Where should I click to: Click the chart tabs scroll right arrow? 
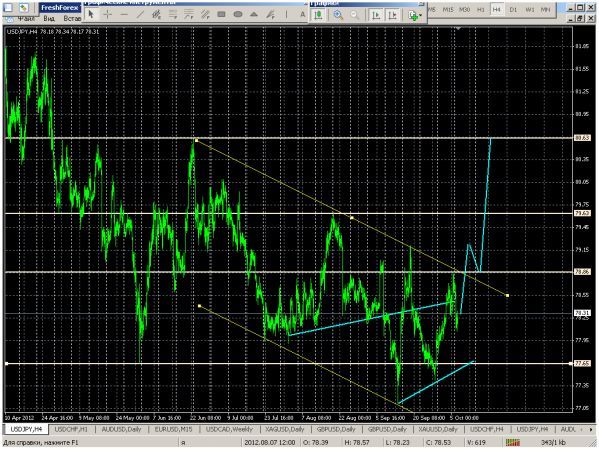(591, 430)
